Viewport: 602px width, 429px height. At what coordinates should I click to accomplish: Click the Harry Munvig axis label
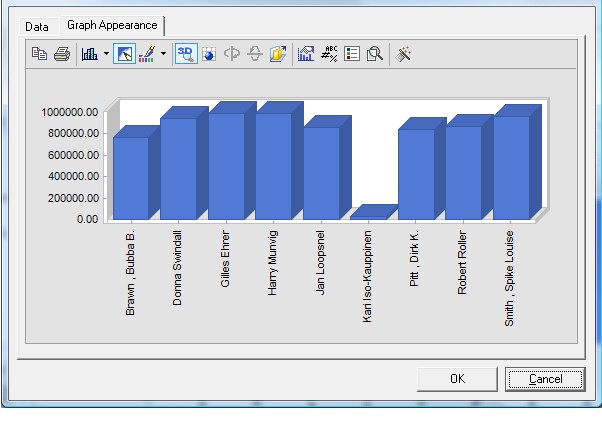click(x=272, y=263)
